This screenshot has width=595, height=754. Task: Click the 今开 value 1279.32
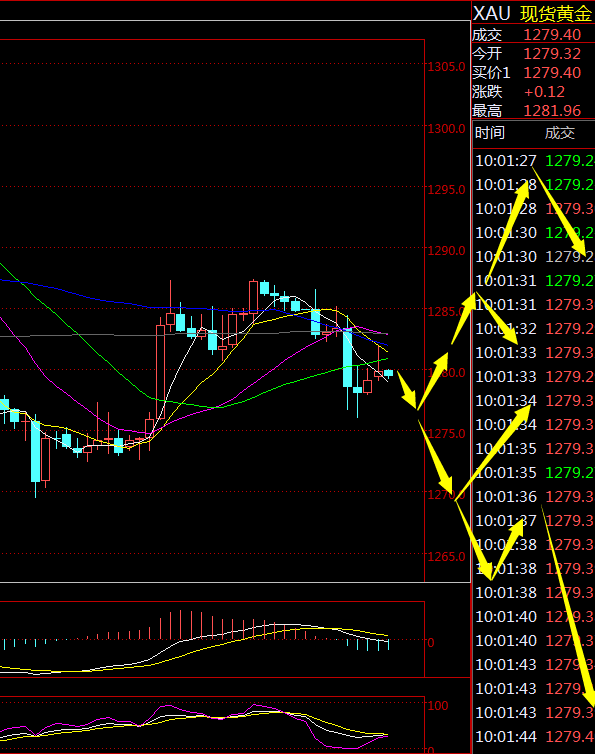tap(552, 53)
